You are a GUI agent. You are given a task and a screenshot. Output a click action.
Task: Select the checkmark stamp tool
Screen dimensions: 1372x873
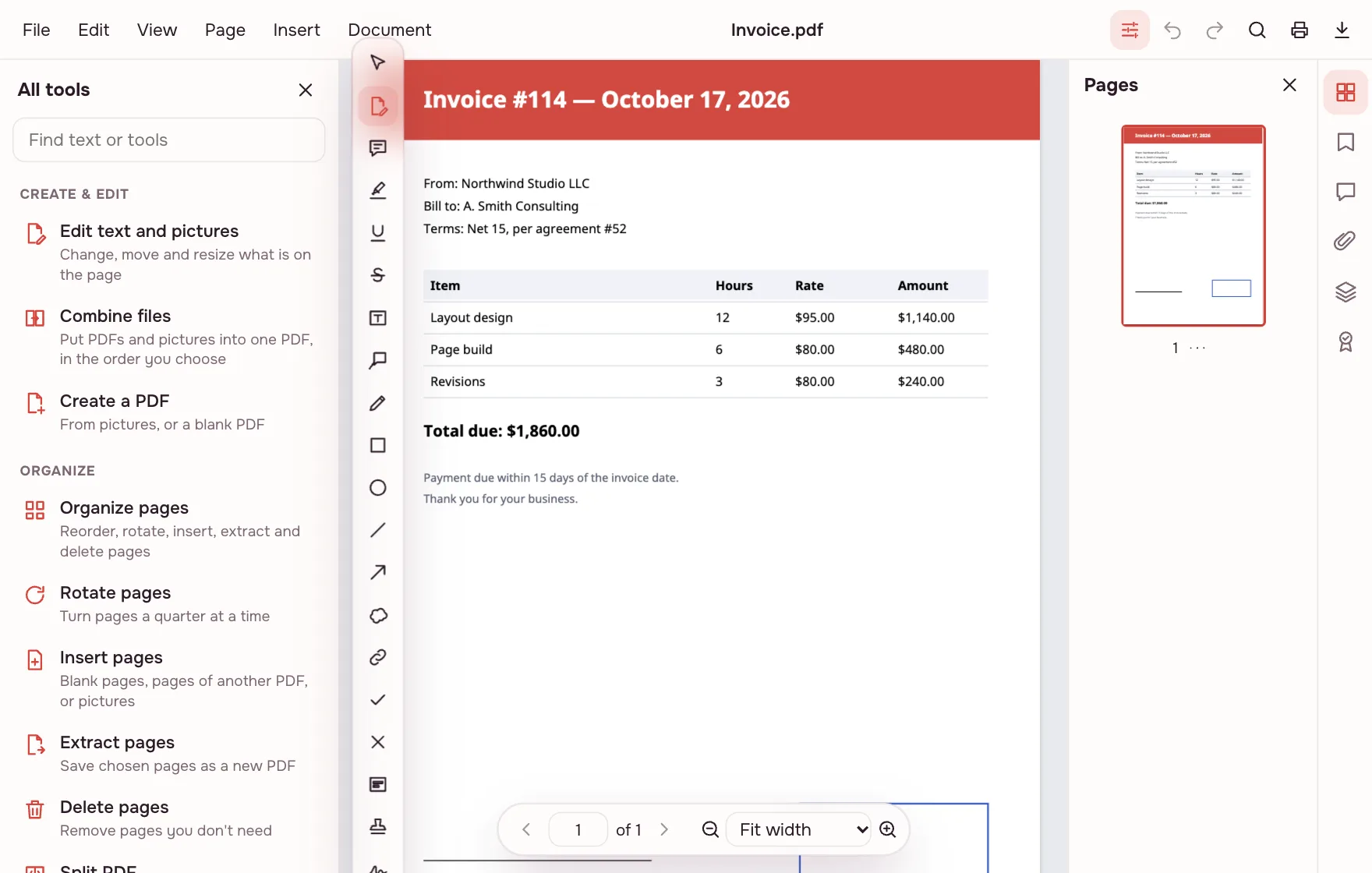tap(378, 700)
